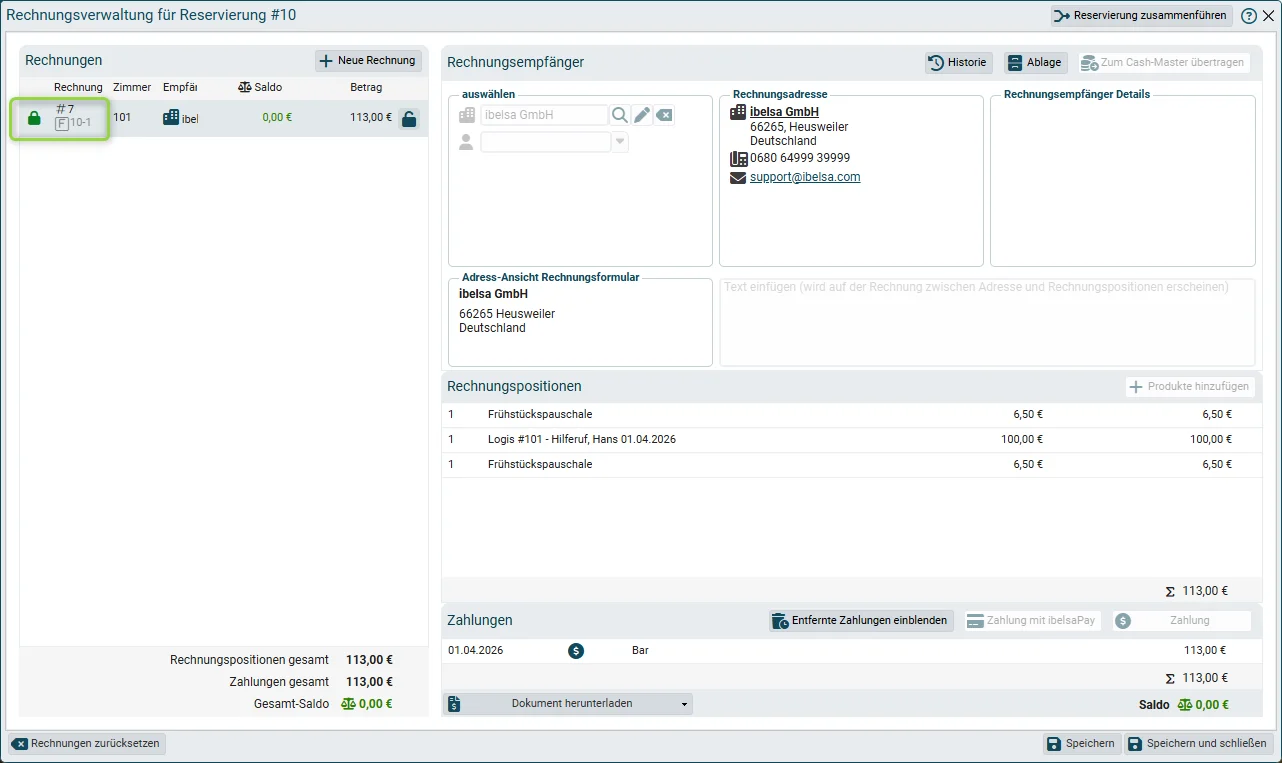
Task: Click the cash payment dollar icon in Zahlungen
Action: click(576, 651)
